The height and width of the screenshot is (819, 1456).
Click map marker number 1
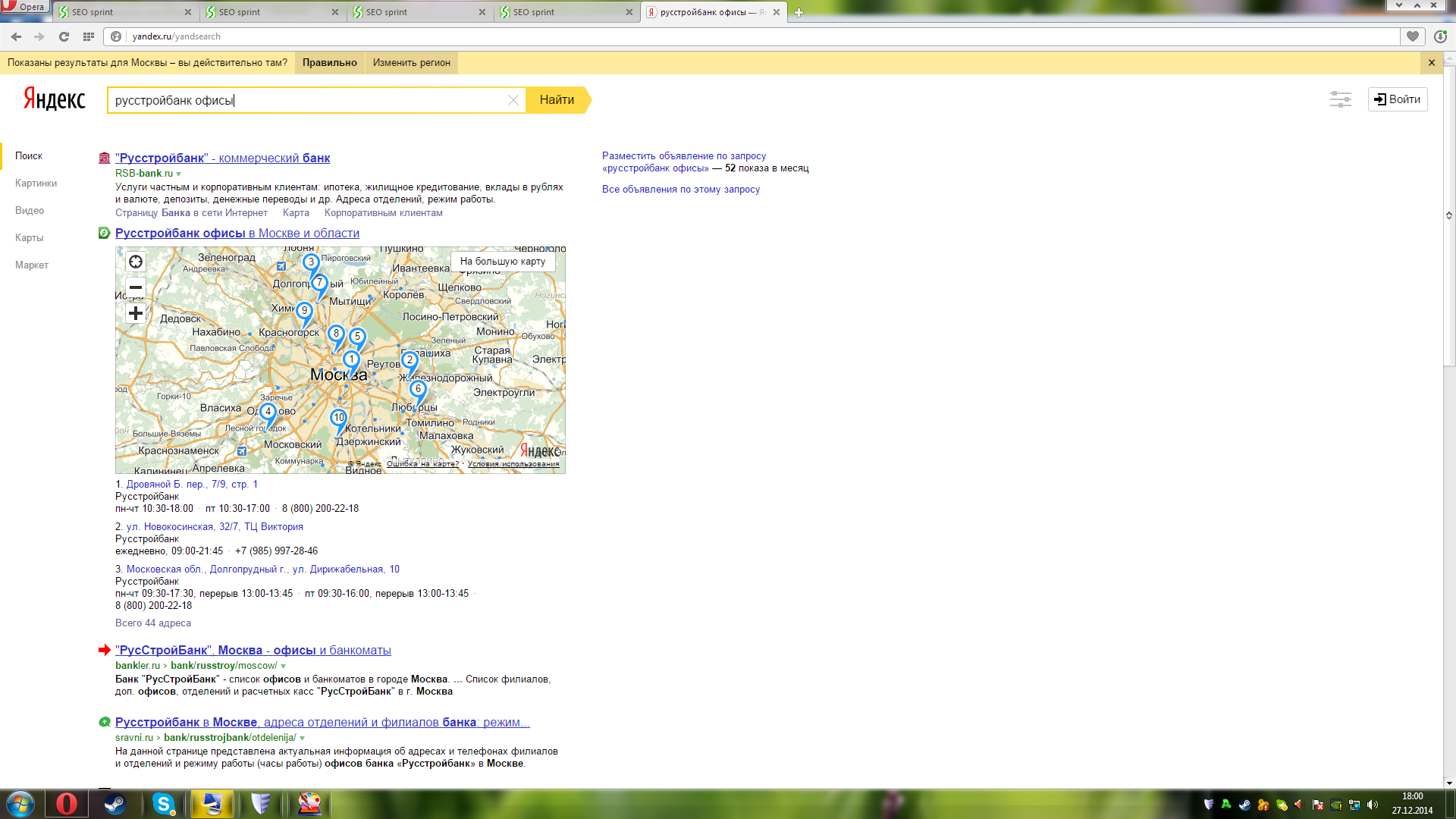point(351,360)
